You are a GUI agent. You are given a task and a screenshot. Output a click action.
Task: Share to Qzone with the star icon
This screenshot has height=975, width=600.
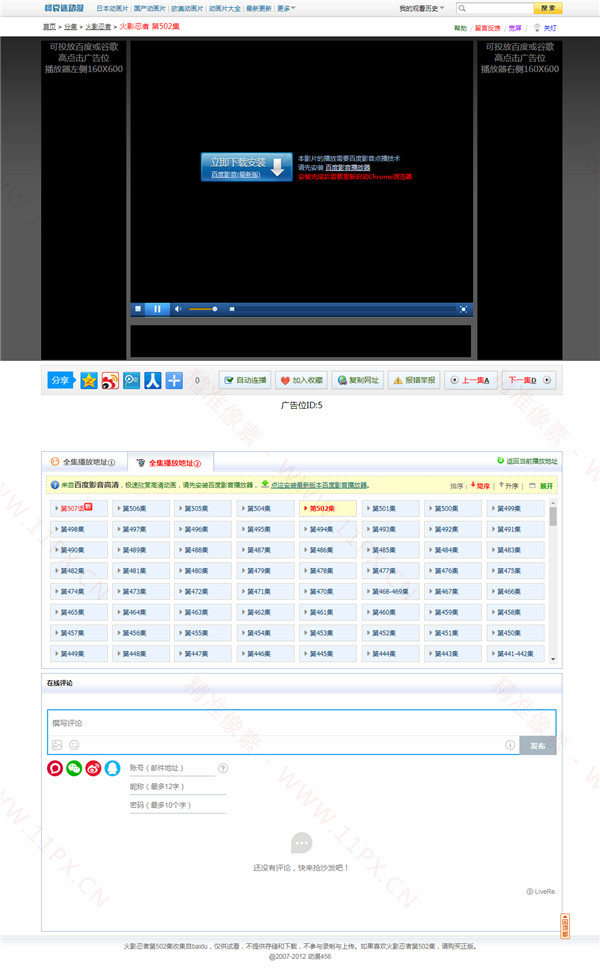(89, 380)
